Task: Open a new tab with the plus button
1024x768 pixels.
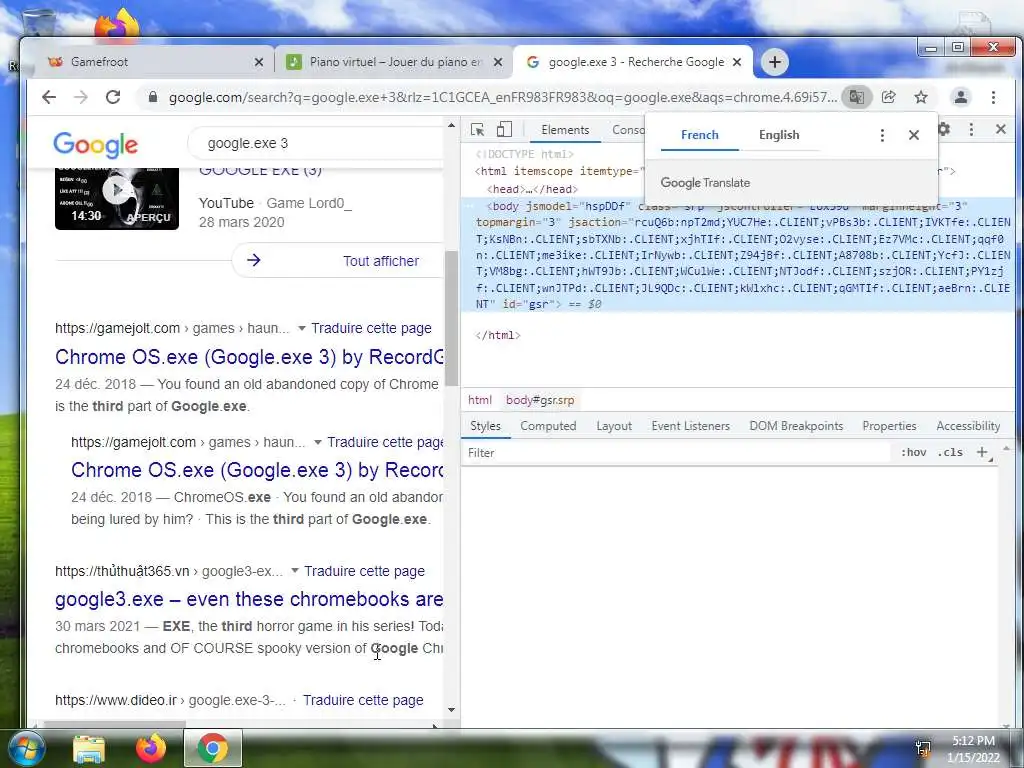Action: pyautogui.click(x=775, y=62)
